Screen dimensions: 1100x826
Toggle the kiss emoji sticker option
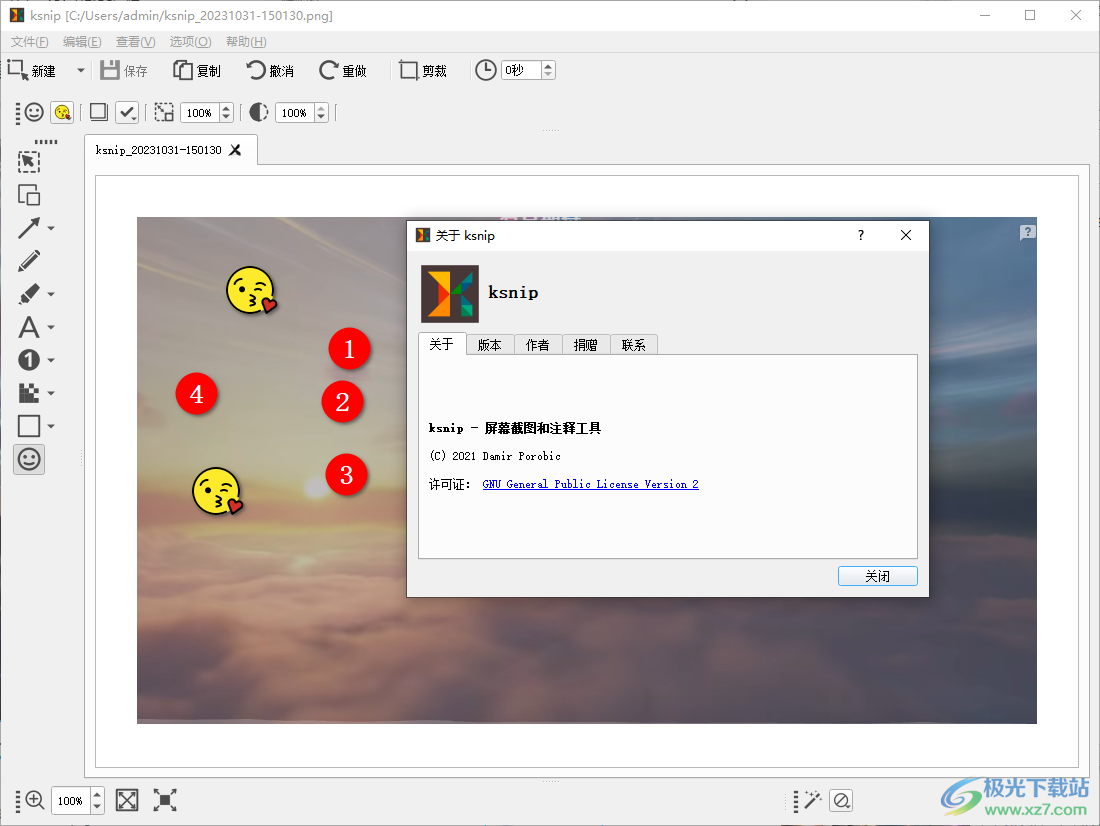click(61, 112)
